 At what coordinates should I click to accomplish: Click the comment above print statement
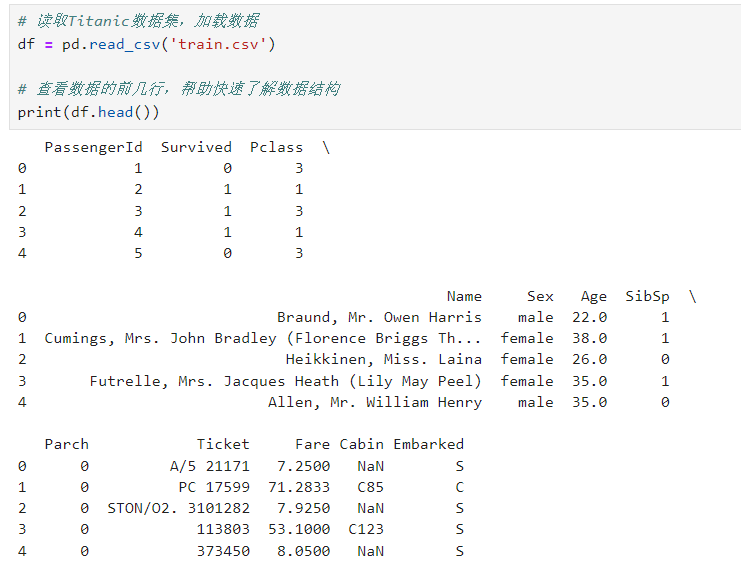[x=179, y=89]
